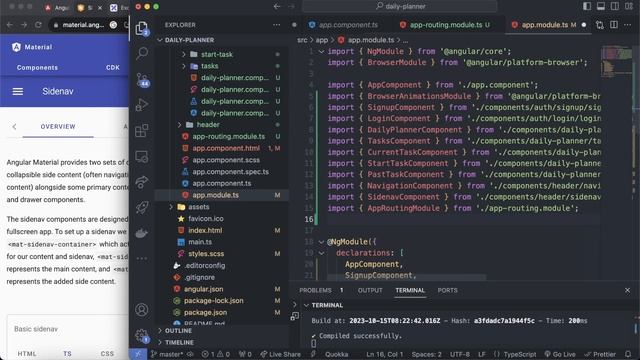640x360 pixels.
Task: Open the OVERVIEW tab on the Sidenav page
Action: (x=58, y=127)
